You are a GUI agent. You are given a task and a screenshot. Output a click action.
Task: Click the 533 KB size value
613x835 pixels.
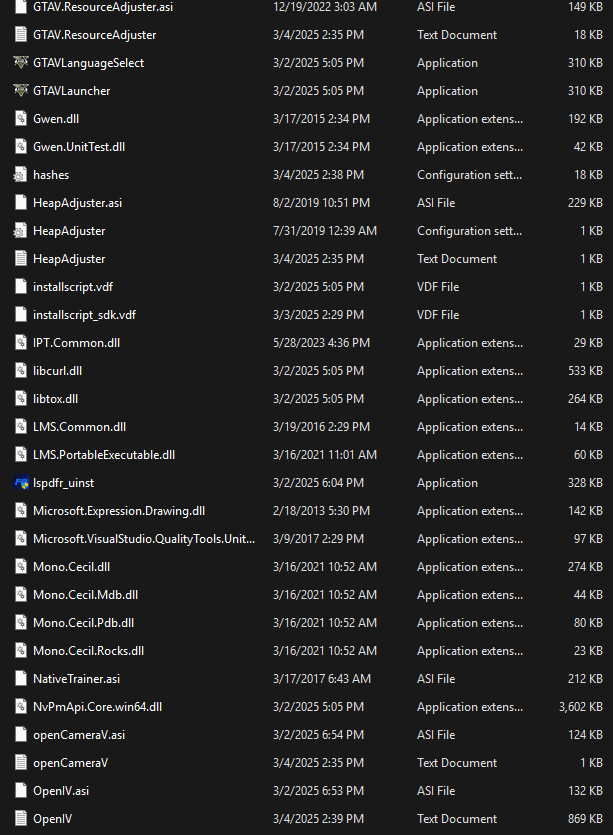[585, 371]
